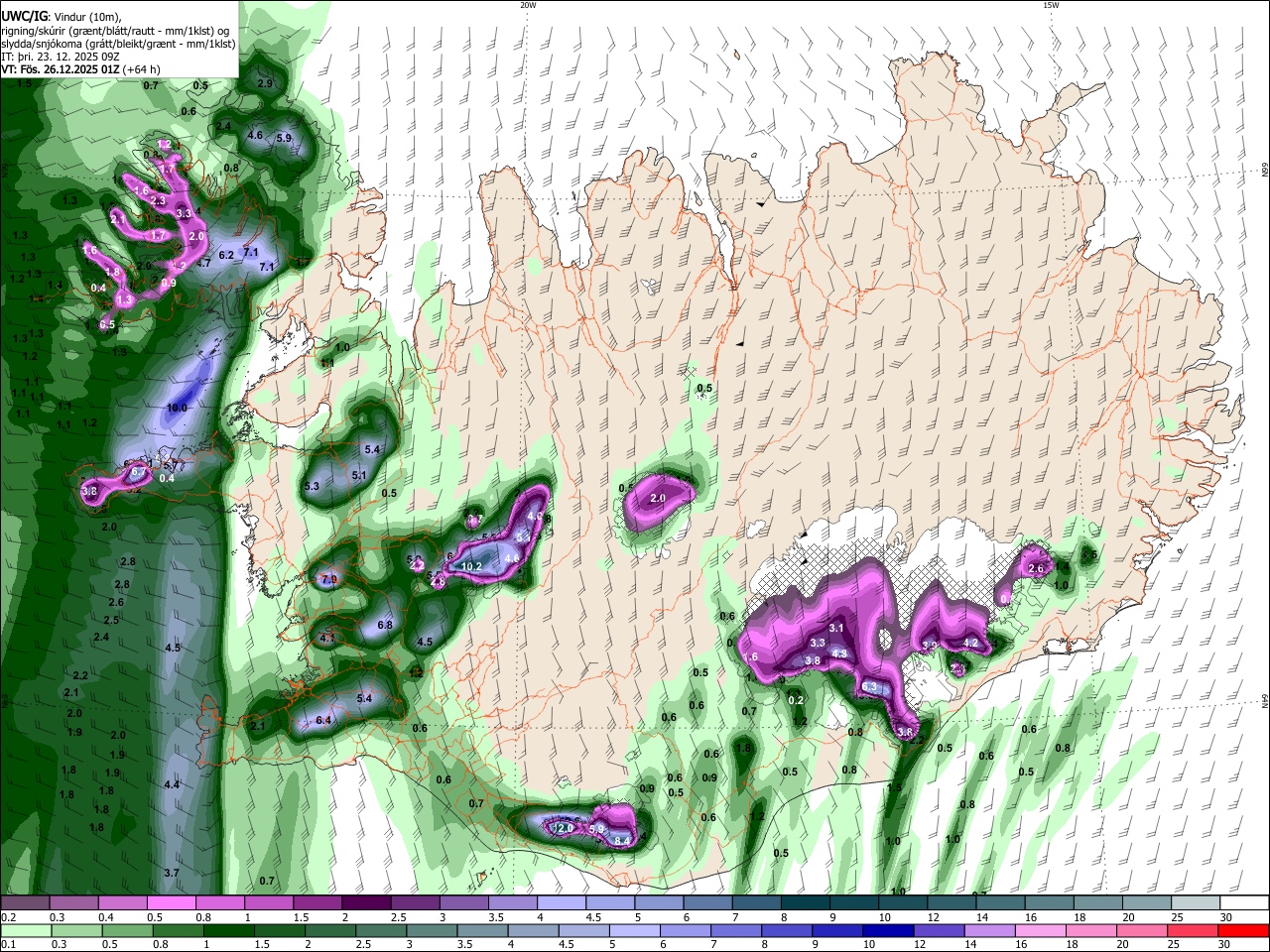
Task: Click the bright pink 0.5 swatch in the upper legend row
Action: point(171,903)
